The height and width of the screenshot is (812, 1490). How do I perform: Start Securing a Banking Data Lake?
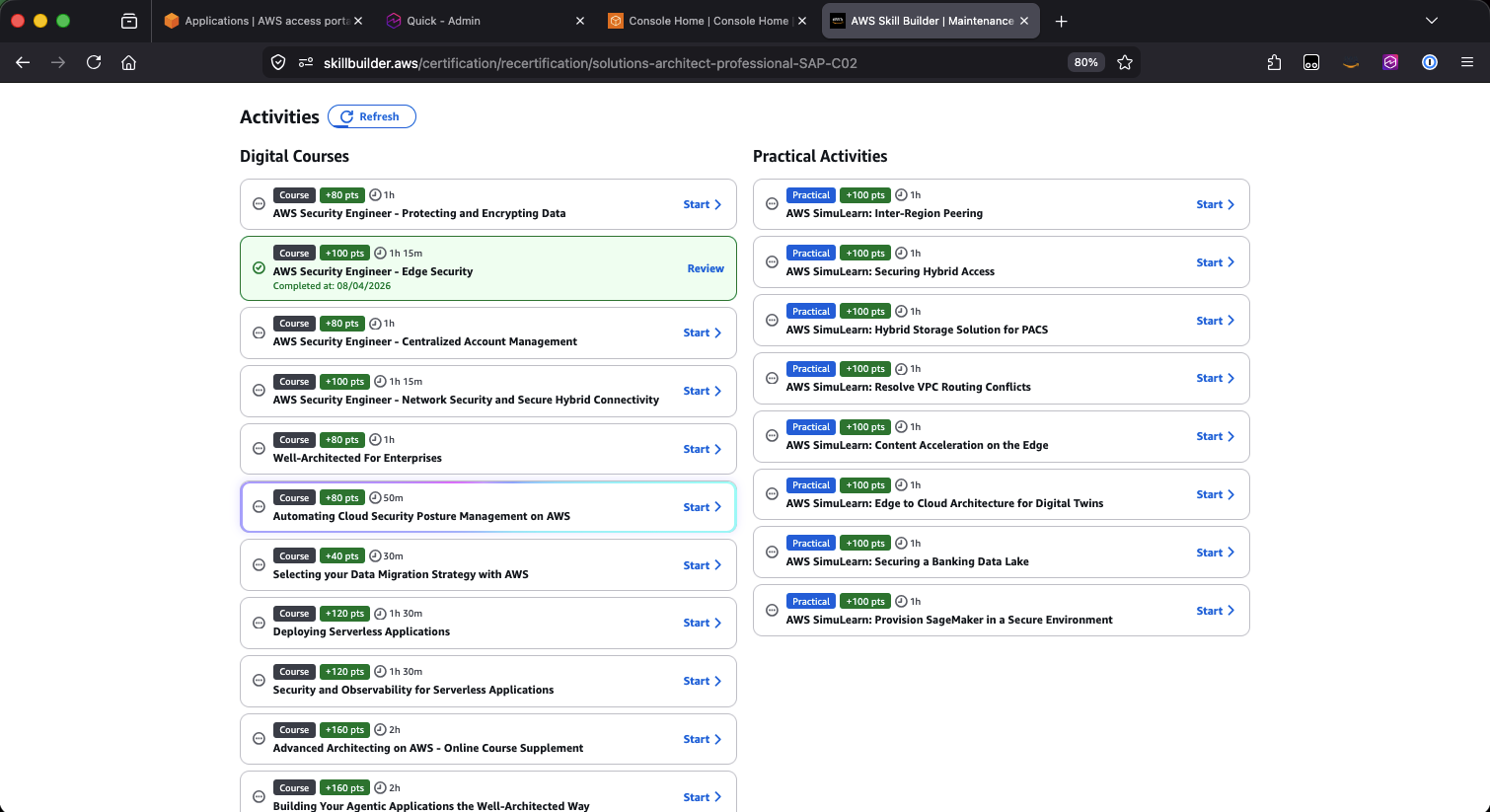pyautogui.click(x=1216, y=553)
